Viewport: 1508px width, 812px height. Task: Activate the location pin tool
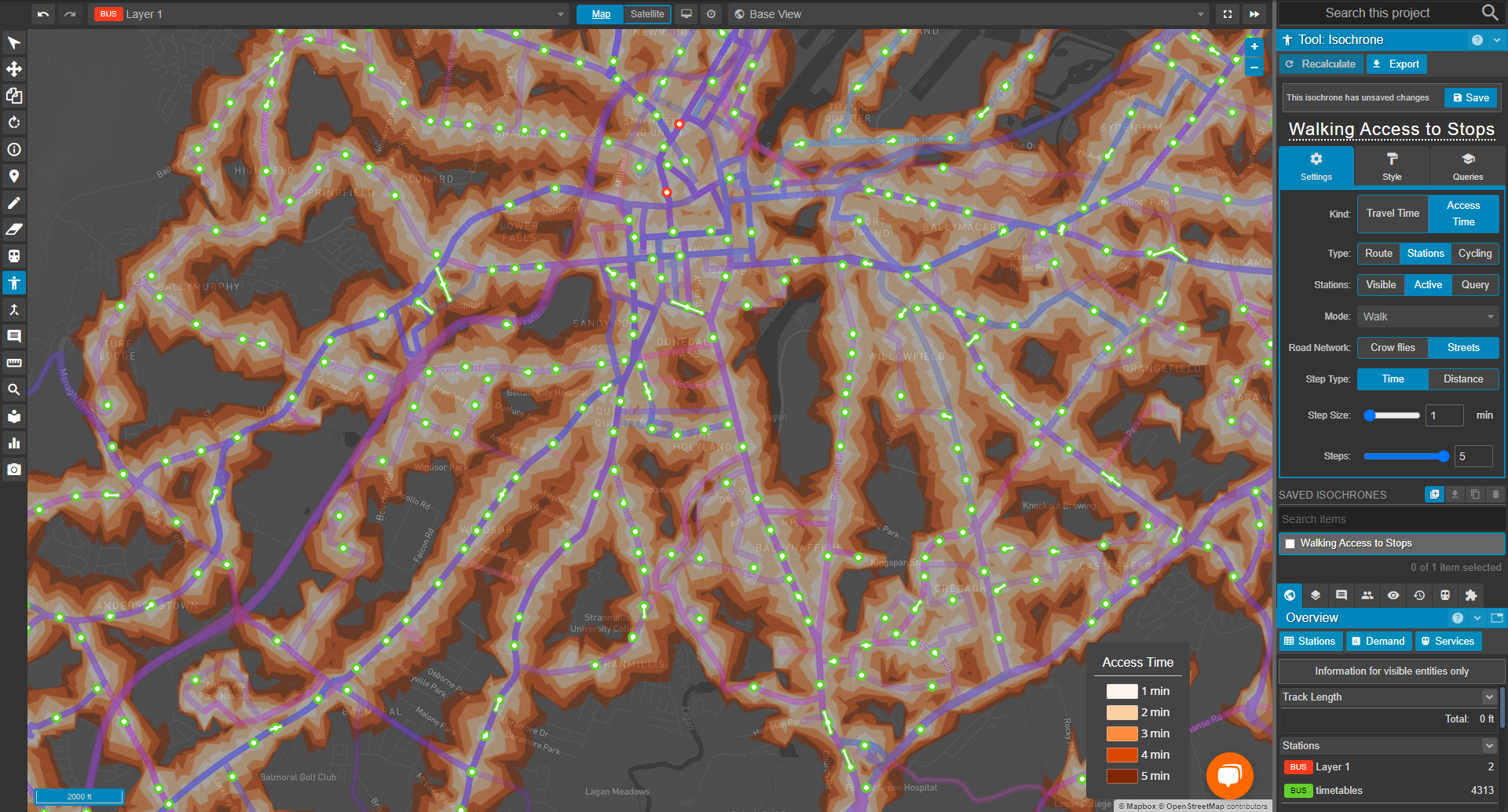coord(14,176)
